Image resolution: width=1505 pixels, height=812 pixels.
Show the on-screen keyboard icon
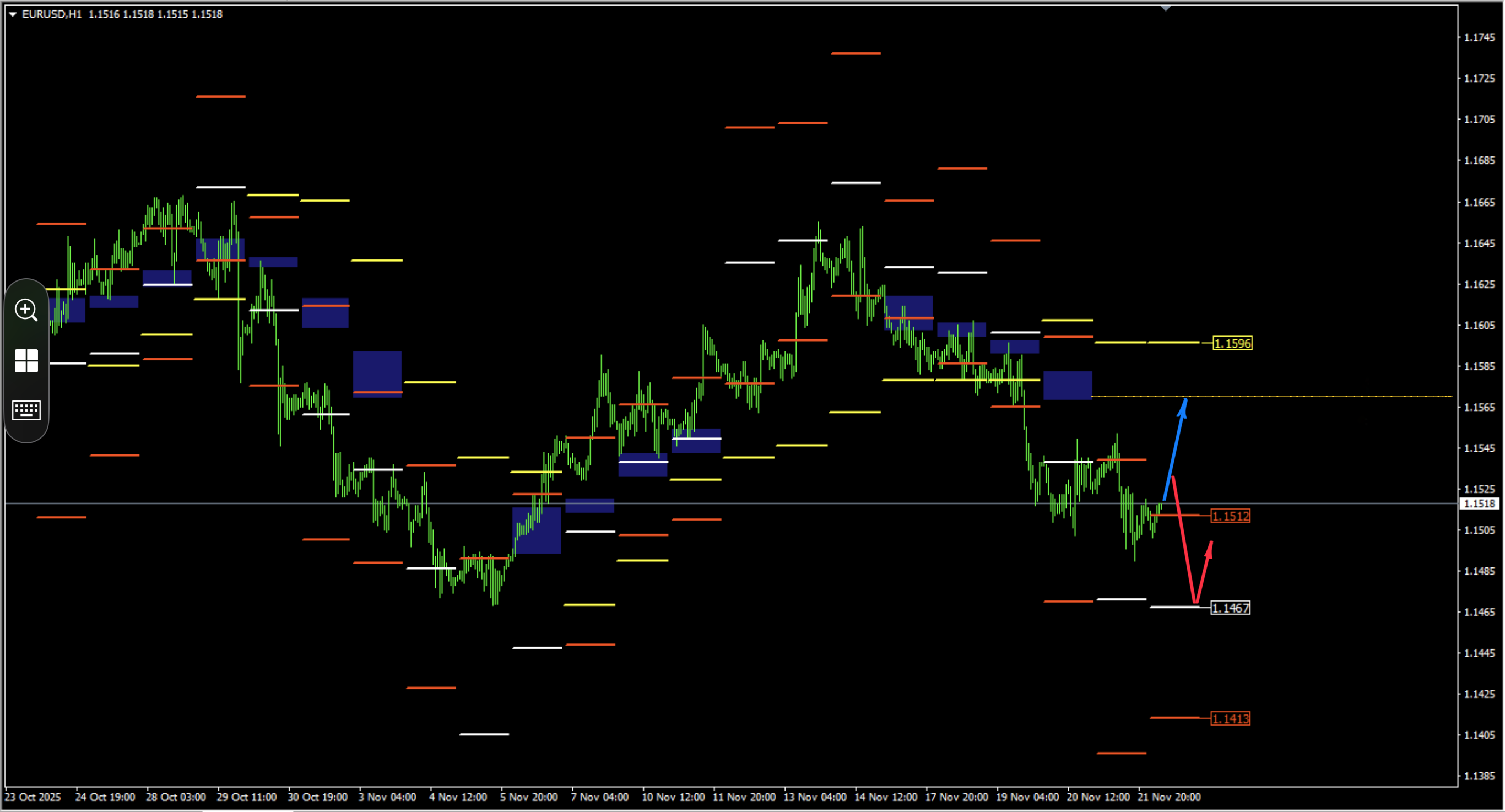coord(26,410)
